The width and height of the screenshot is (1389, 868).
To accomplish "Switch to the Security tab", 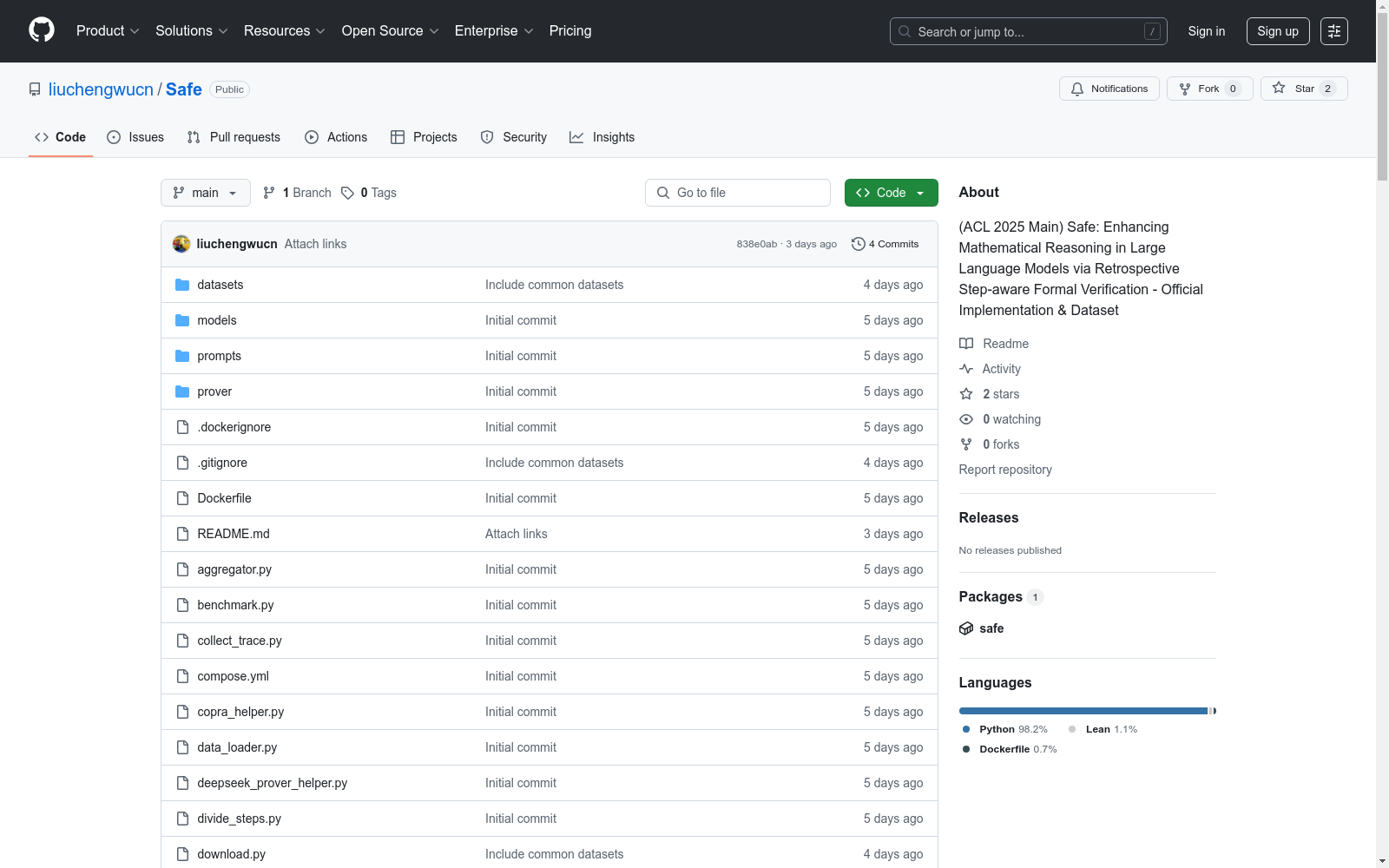I will pos(514,137).
